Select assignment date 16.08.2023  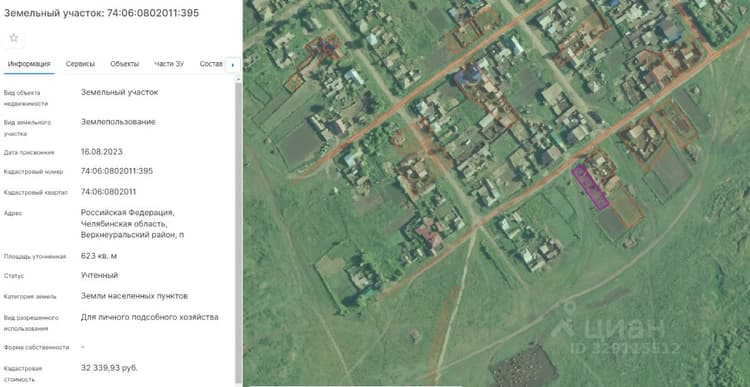coord(101,152)
